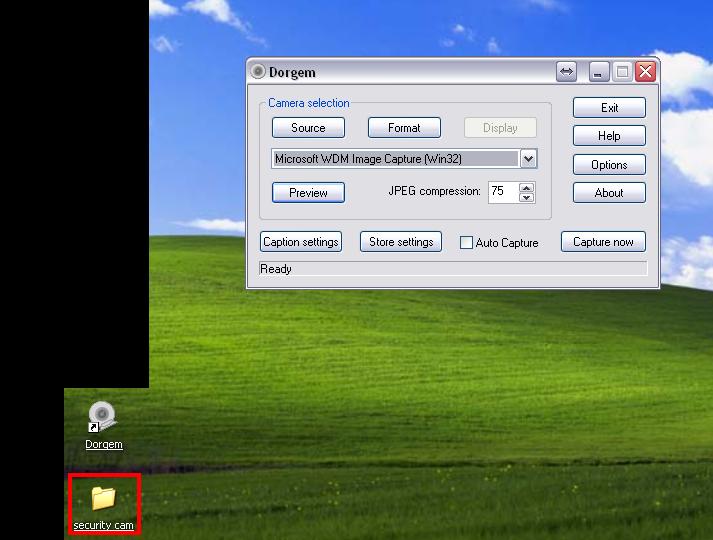This screenshot has height=540, width=713.
Task: Decrease JPEG compression with down arrow
Action: [x=527, y=198]
